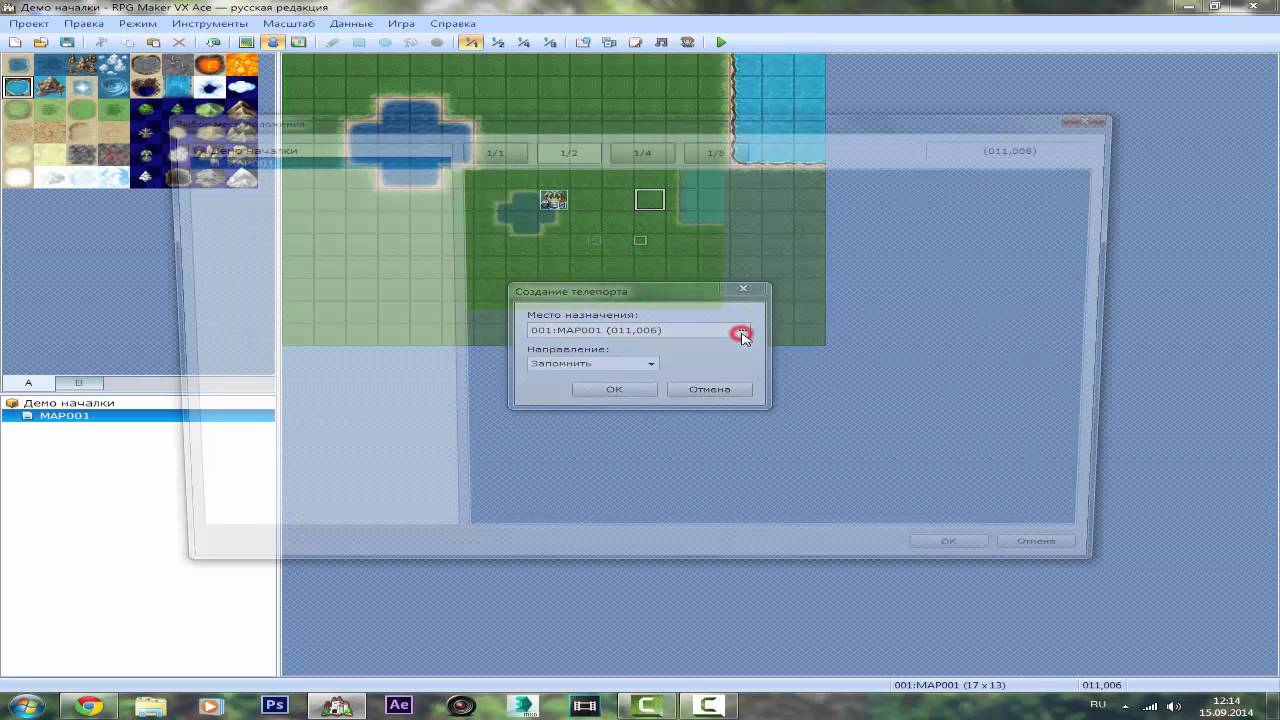Open the Resource Manager icon
The height and width of the screenshot is (720, 1280).
tap(609, 42)
